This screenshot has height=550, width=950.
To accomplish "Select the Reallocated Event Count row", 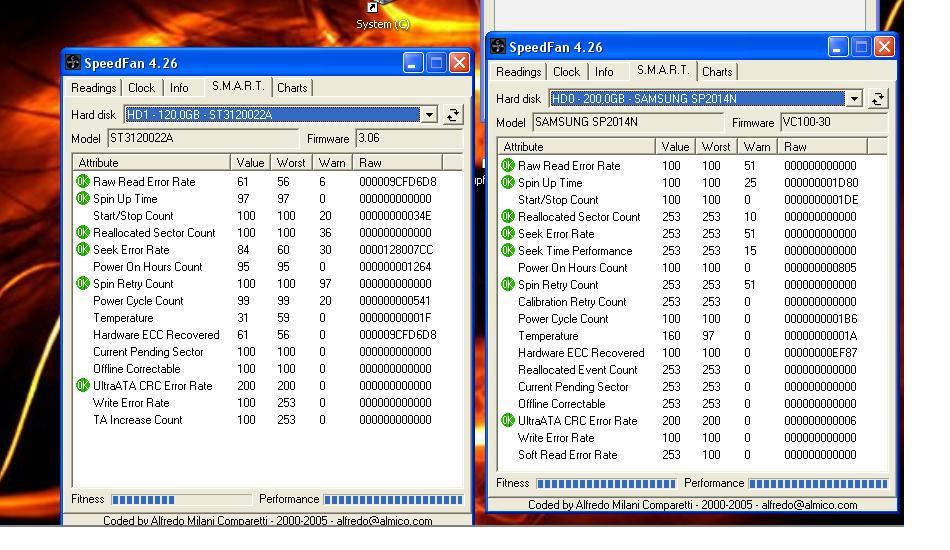I will pyautogui.click(x=692, y=369).
